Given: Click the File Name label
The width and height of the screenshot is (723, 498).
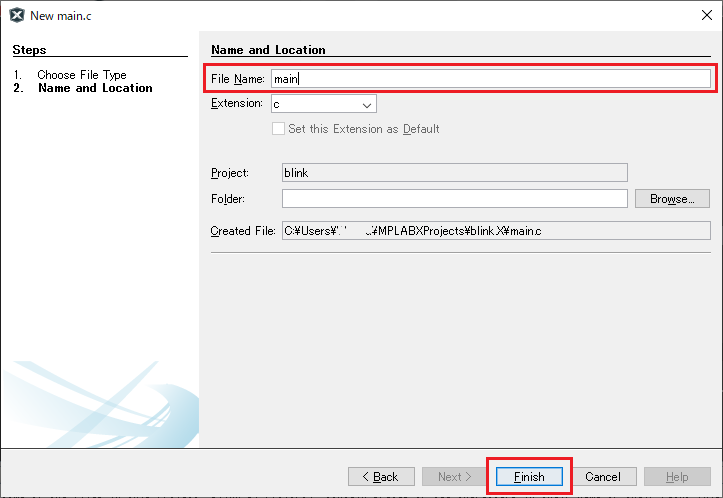Looking at the screenshot, I should click(237, 79).
